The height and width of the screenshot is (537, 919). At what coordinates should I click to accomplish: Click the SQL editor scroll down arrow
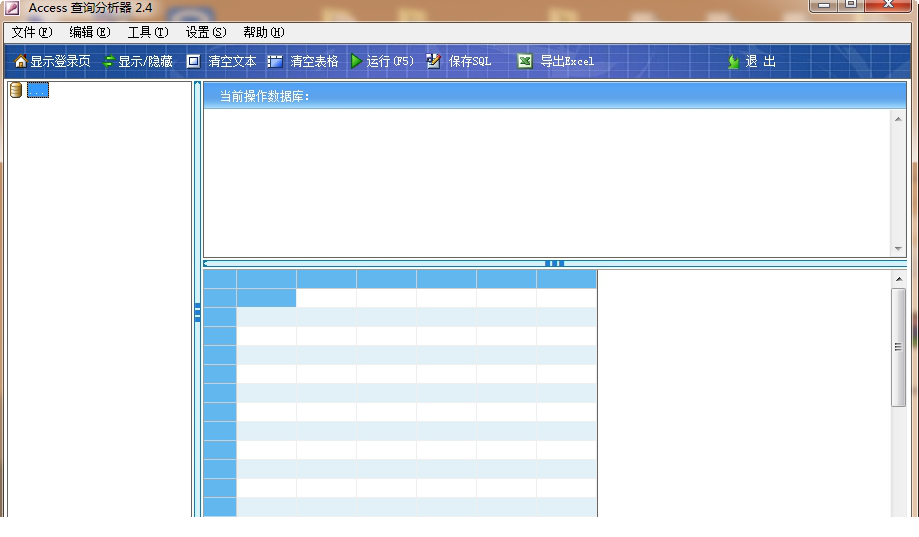[898, 249]
